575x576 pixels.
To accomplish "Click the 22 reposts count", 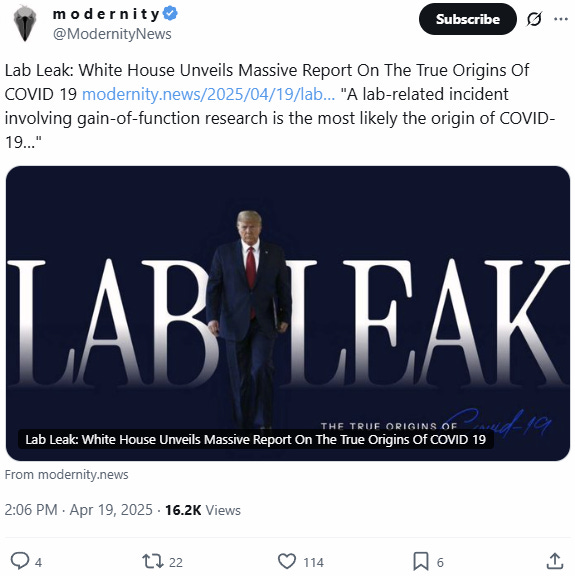I will (176, 562).
